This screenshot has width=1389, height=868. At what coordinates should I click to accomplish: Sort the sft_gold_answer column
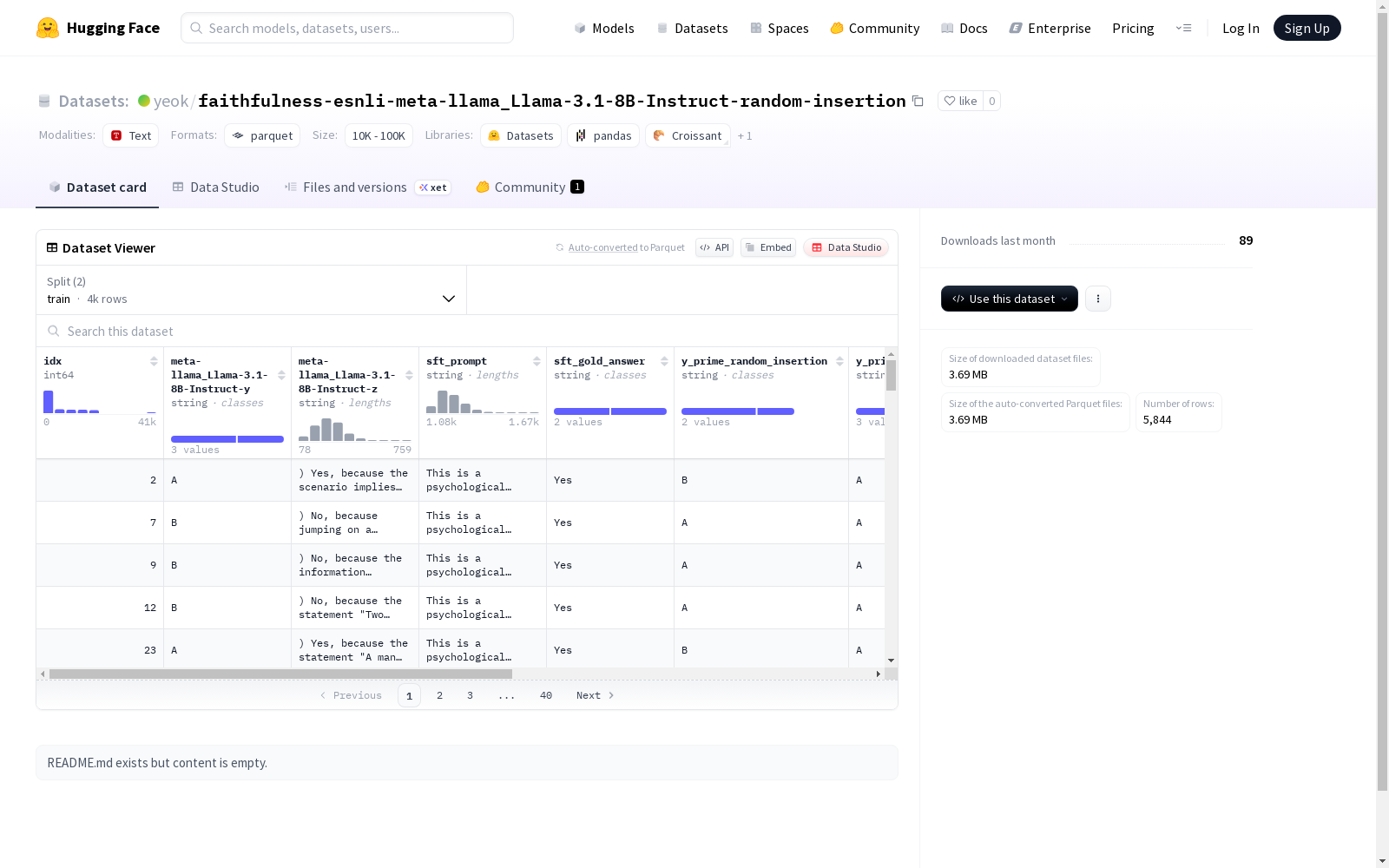tap(664, 361)
